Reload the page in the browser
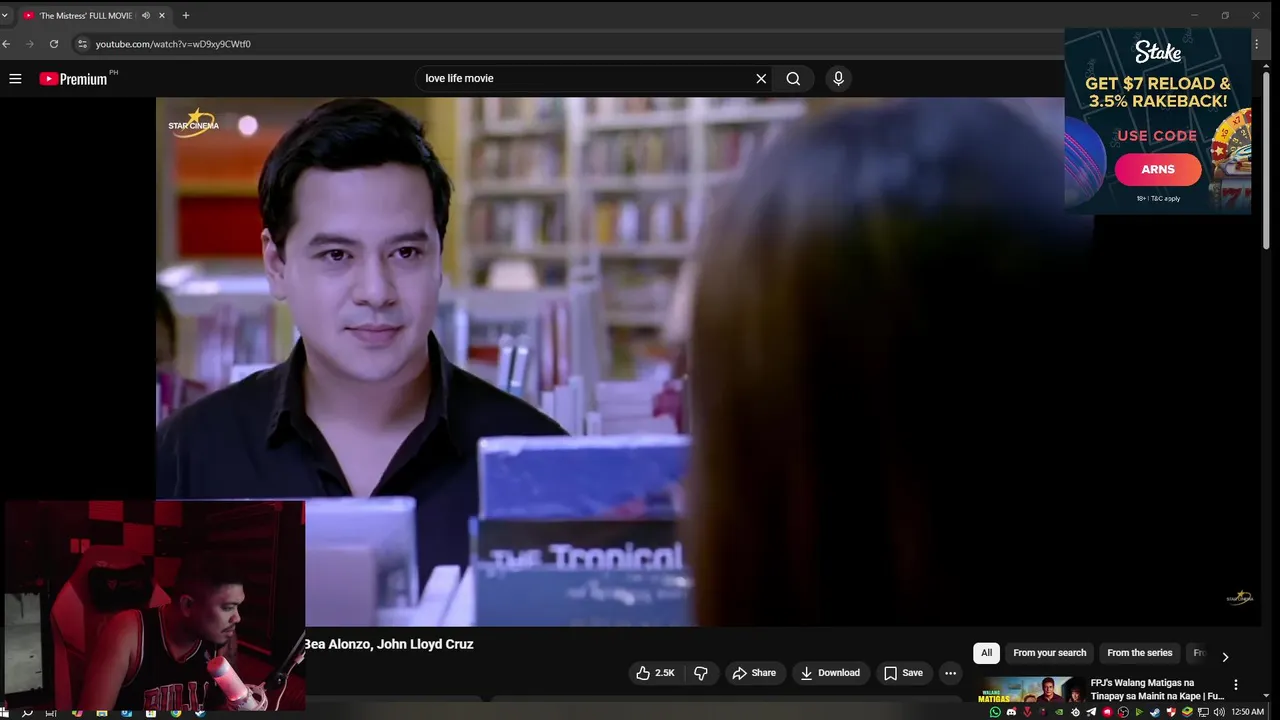1280x720 pixels. (54, 44)
